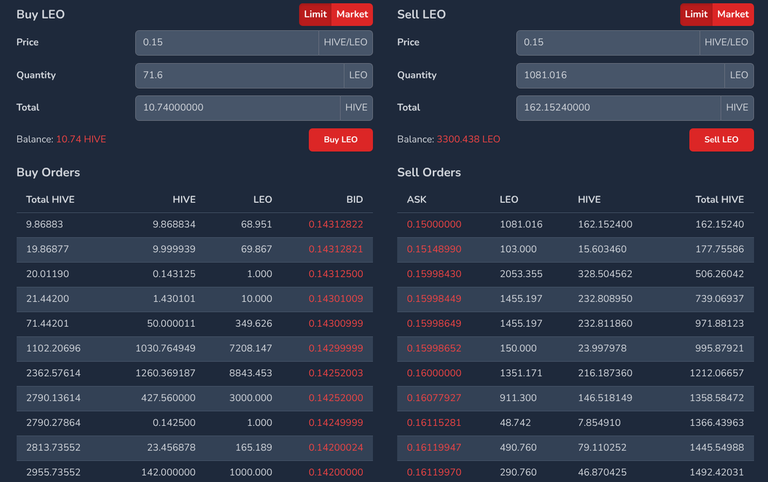Click bid price 0.14249999
The image size is (768, 482).
[x=336, y=423]
